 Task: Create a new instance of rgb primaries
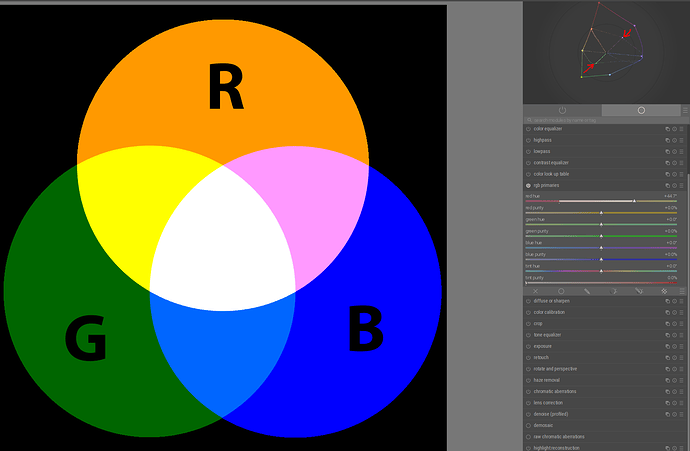tap(667, 186)
